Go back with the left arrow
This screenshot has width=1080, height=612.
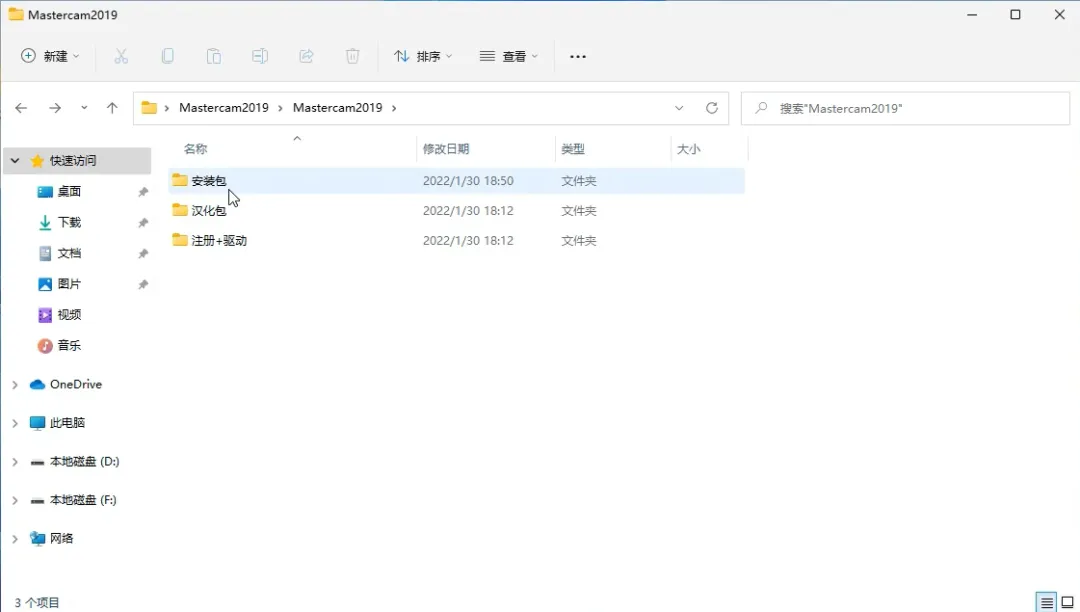point(21,108)
